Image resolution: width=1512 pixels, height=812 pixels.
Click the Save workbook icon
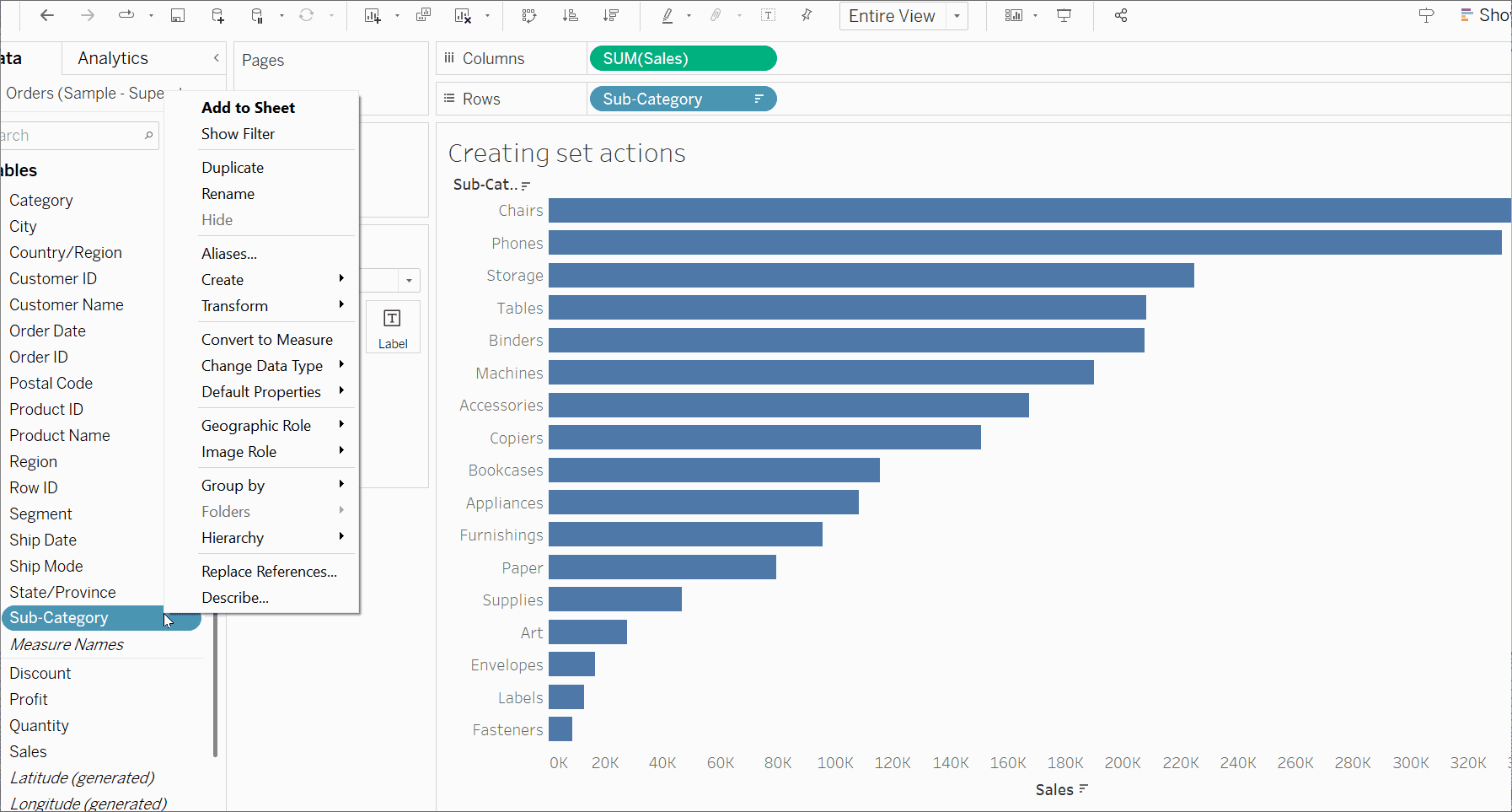click(178, 16)
